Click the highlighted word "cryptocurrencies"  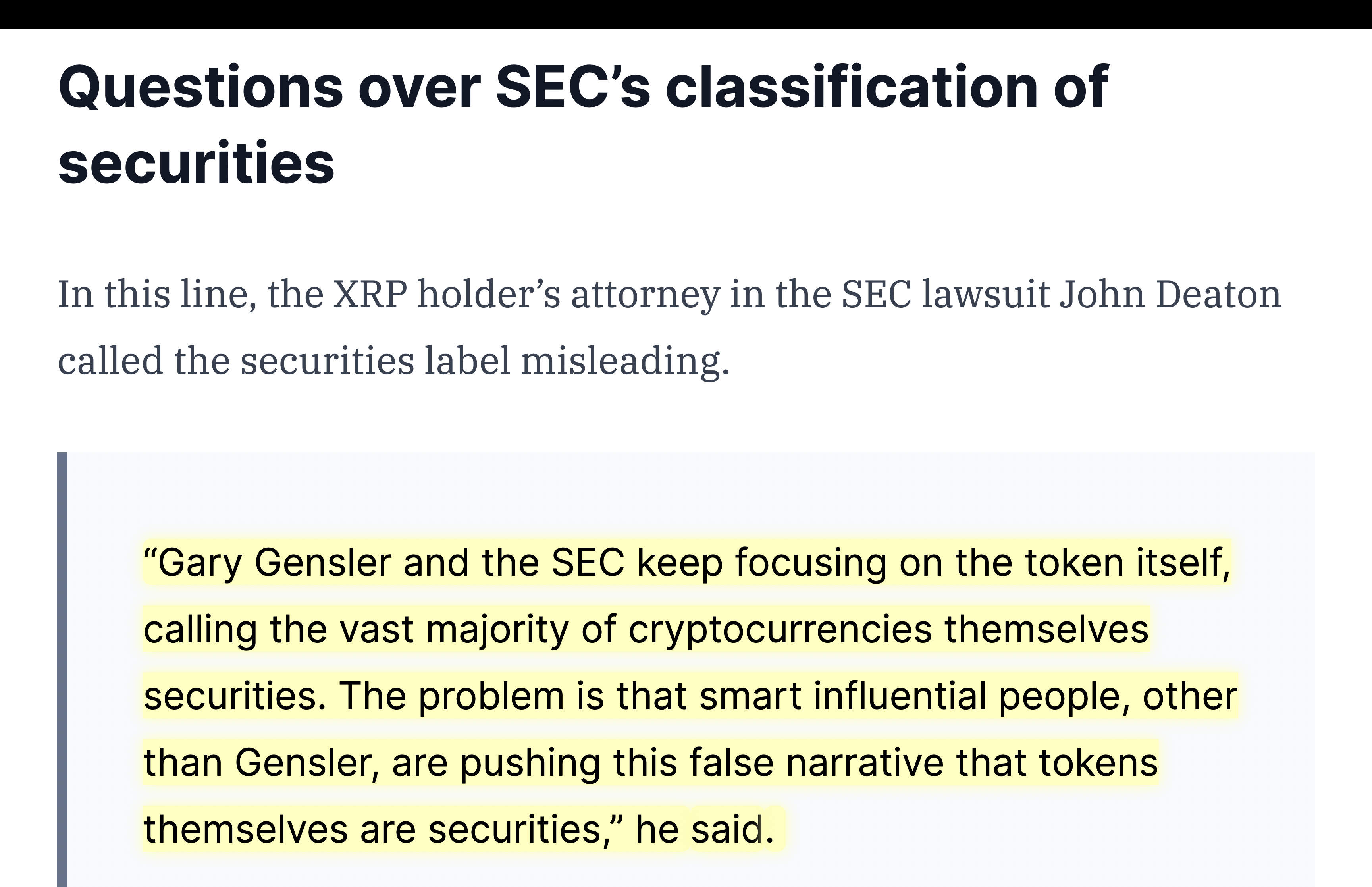tap(780, 629)
